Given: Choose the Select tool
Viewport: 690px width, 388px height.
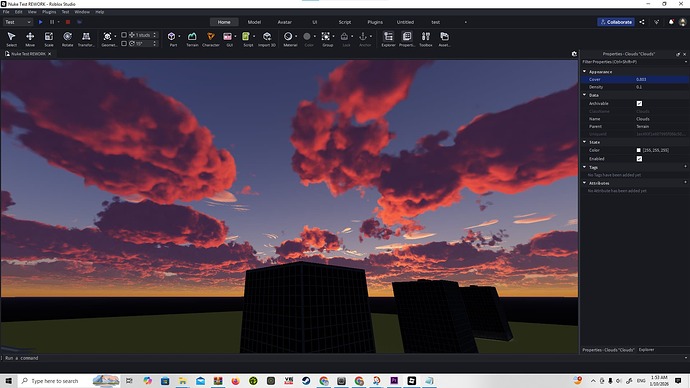Looking at the screenshot, I should [x=11, y=39].
